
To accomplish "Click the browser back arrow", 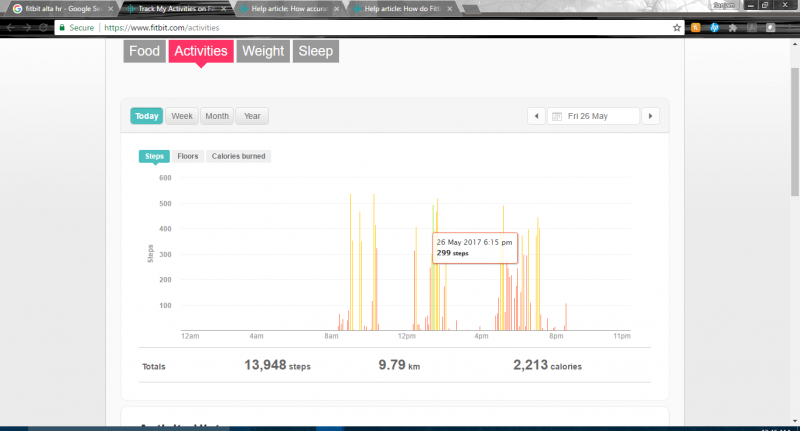I will coord(11,28).
